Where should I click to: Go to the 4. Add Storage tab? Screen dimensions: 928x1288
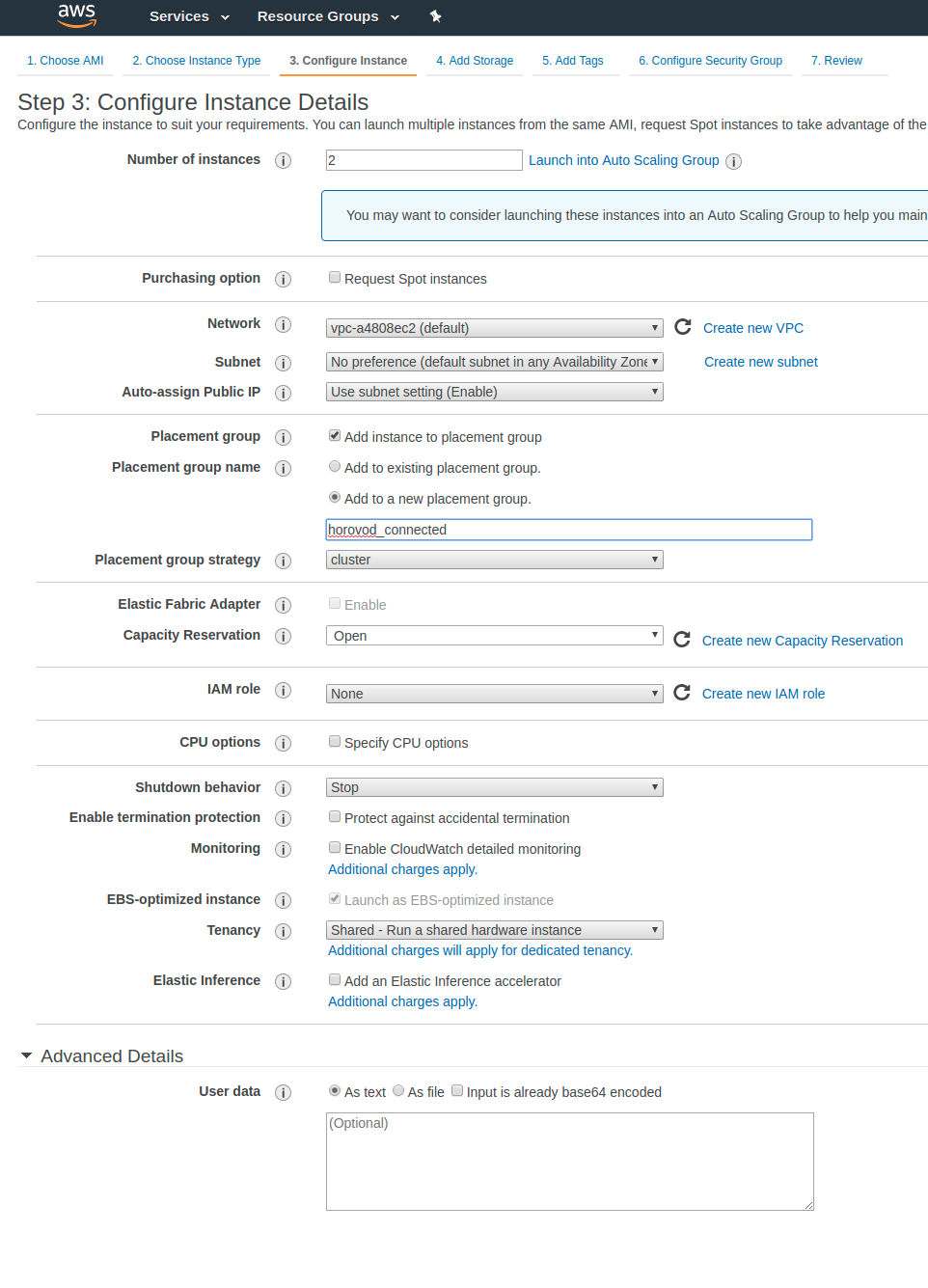(475, 61)
